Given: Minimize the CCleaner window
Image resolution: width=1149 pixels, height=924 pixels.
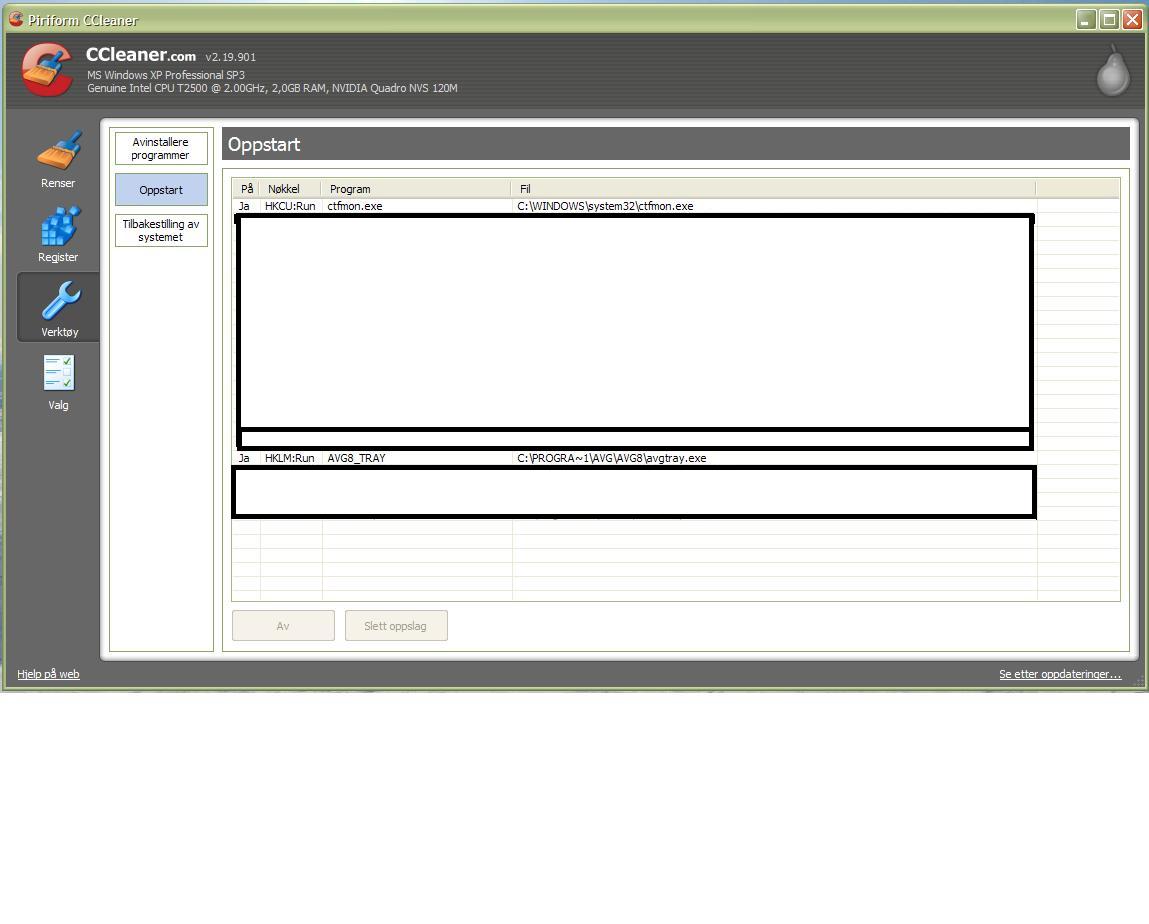Looking at the screenshot, I should 1086,20.
